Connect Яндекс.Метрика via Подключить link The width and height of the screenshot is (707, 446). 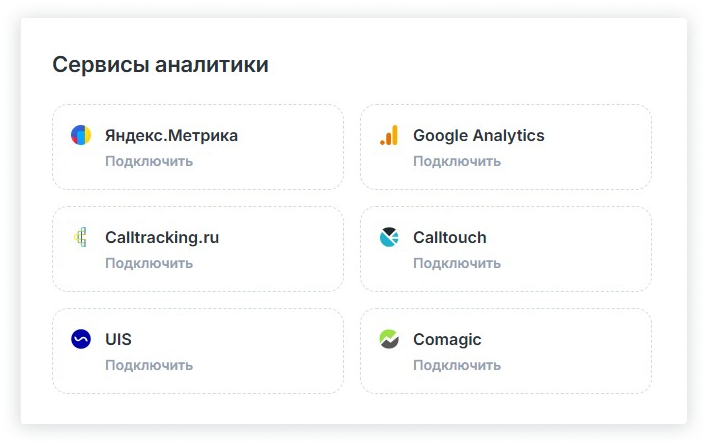tap(149, 161)
